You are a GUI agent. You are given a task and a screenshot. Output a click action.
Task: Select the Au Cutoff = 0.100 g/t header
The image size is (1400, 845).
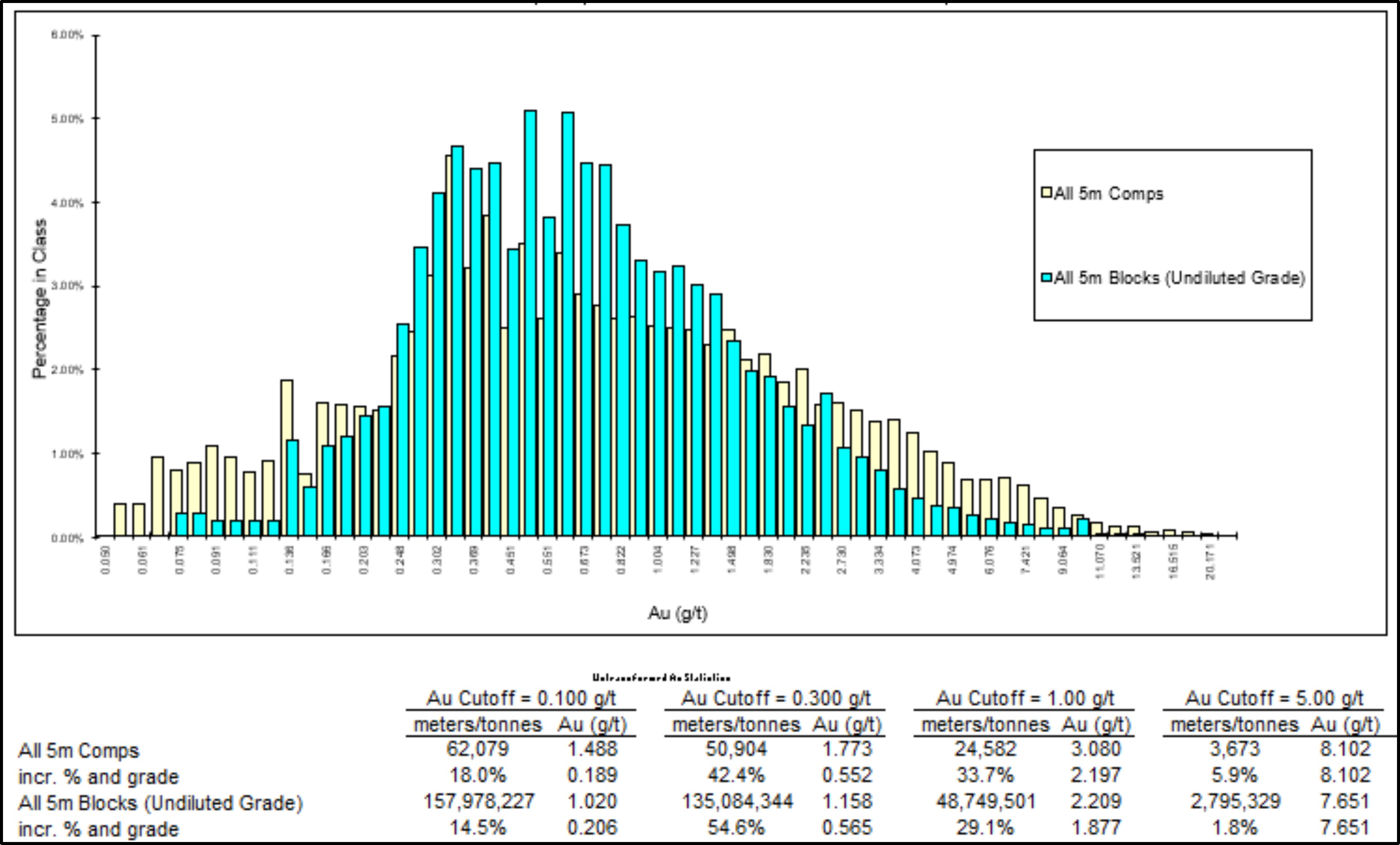pos(520,698)
